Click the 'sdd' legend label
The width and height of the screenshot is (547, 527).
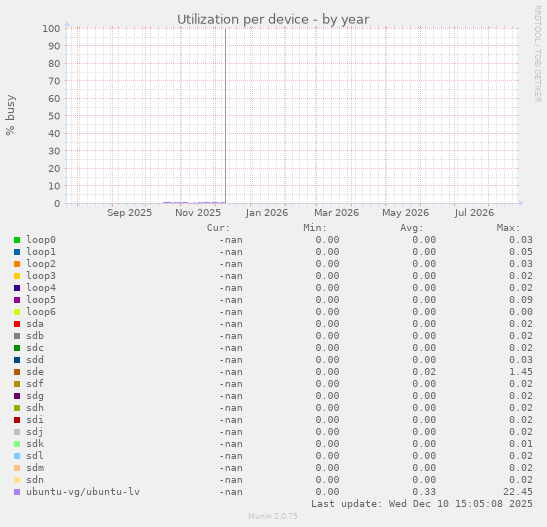coord(35,360)
